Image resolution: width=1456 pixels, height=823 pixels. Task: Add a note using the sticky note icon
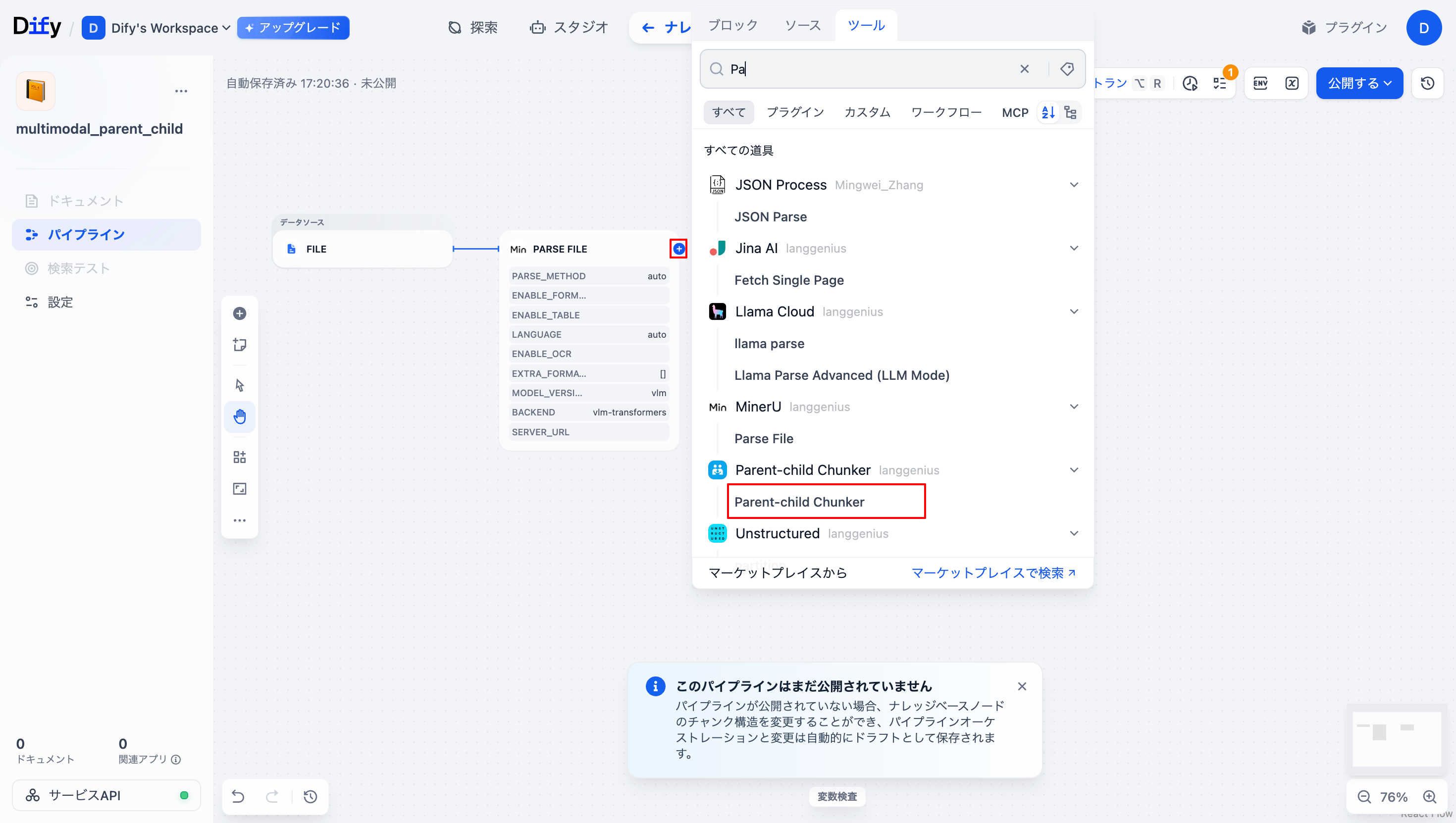coord(240,345)
